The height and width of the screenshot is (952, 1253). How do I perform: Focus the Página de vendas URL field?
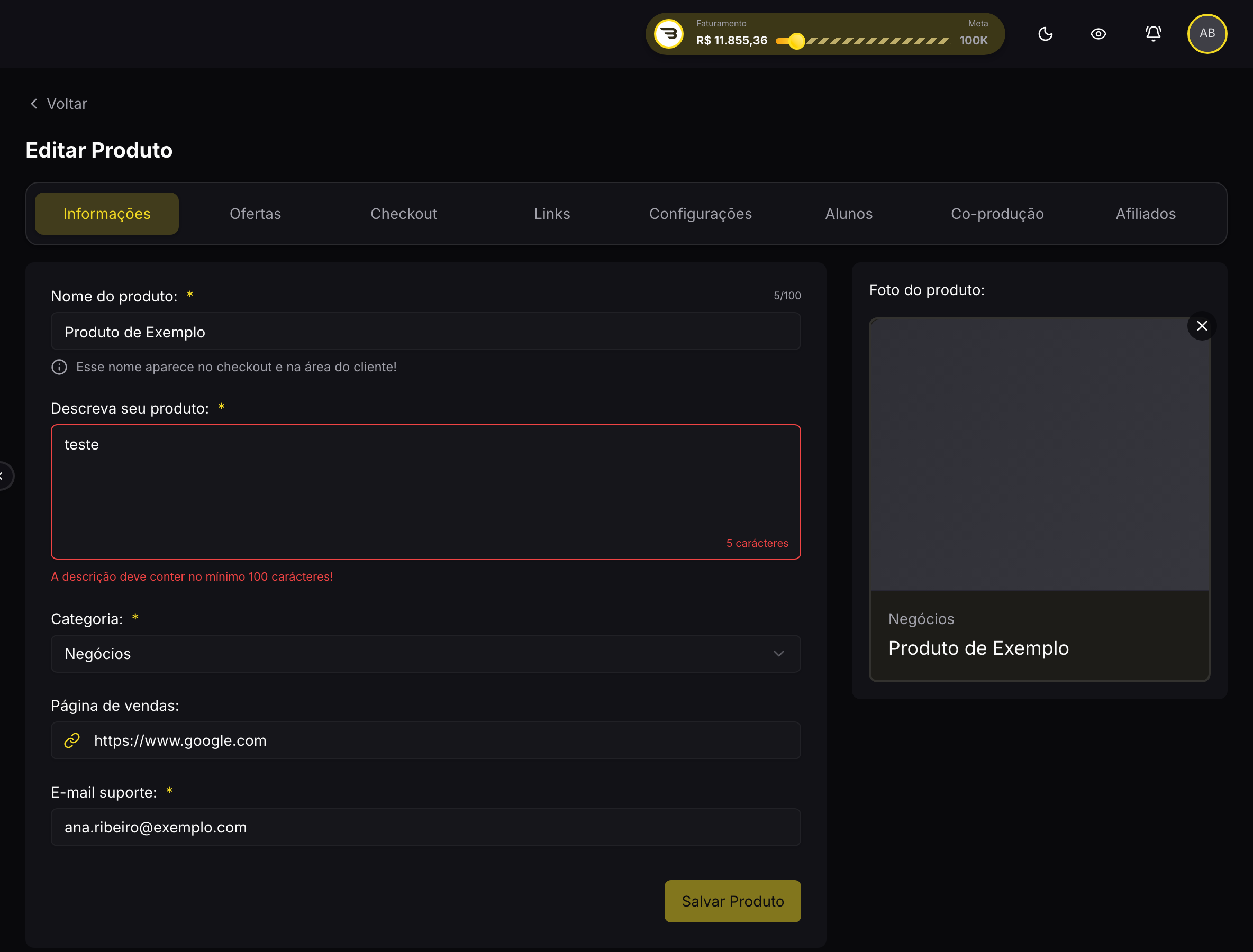coord(426,740)
